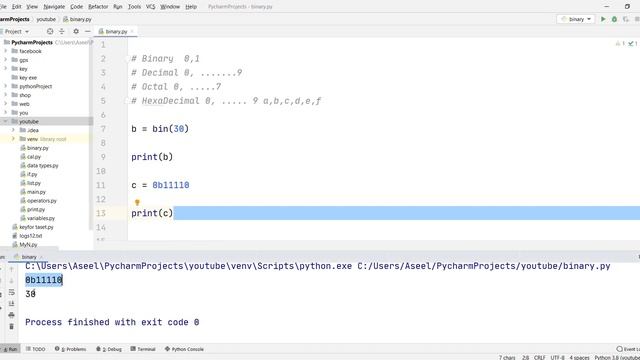
Task: Open Event Log in status bar
Action: click(x=628, y=349)
